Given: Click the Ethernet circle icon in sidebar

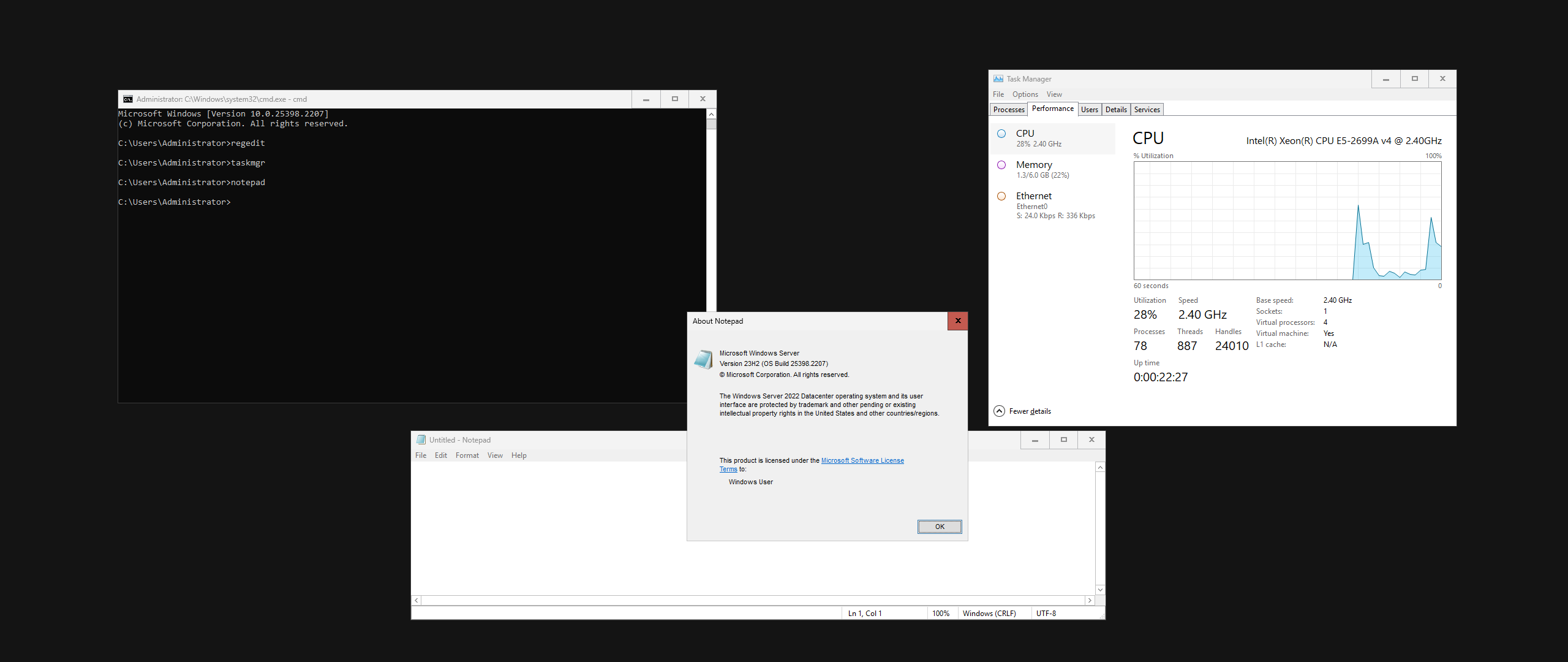Looking at the screenshot, I should pos(1001,196).
